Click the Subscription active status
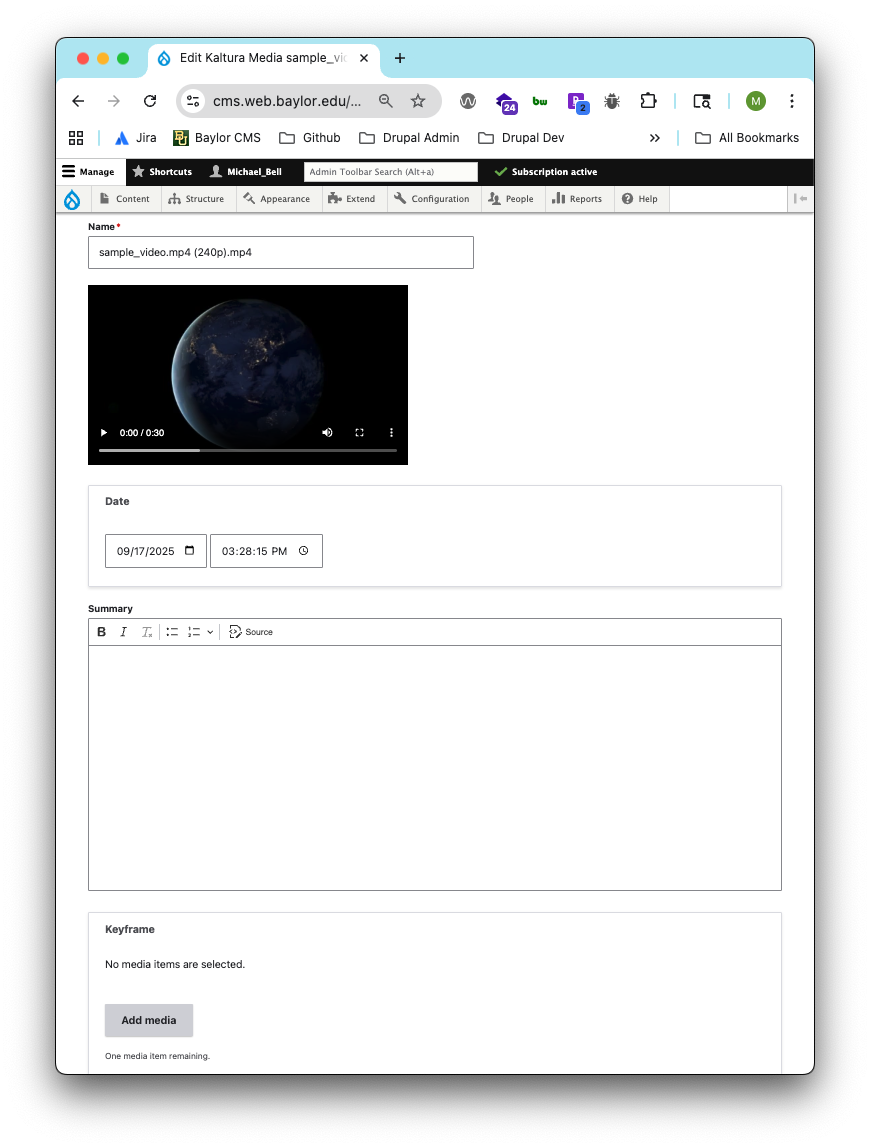The image size is (870, 1148). coord(546,171)
